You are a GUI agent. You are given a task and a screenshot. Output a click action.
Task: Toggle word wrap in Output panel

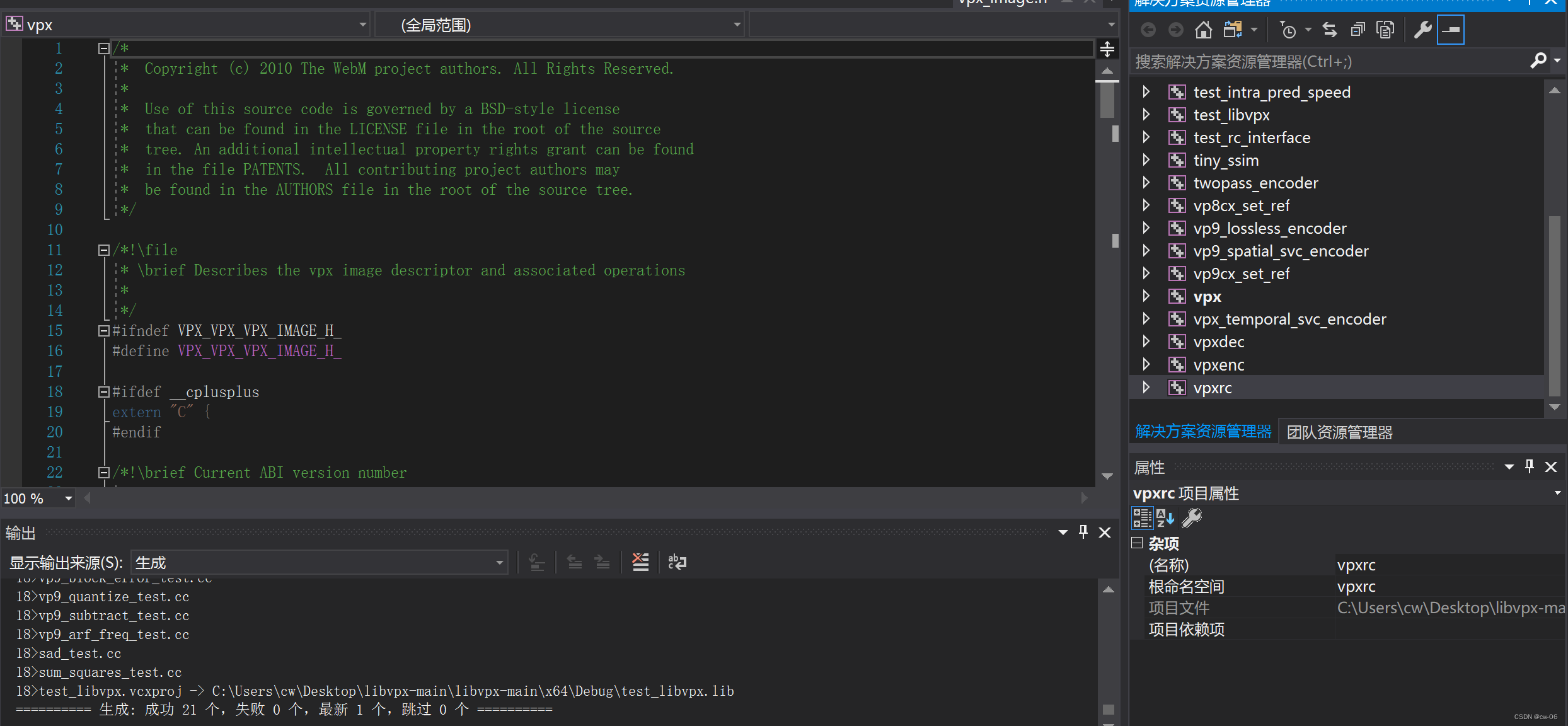click(677, 562)
